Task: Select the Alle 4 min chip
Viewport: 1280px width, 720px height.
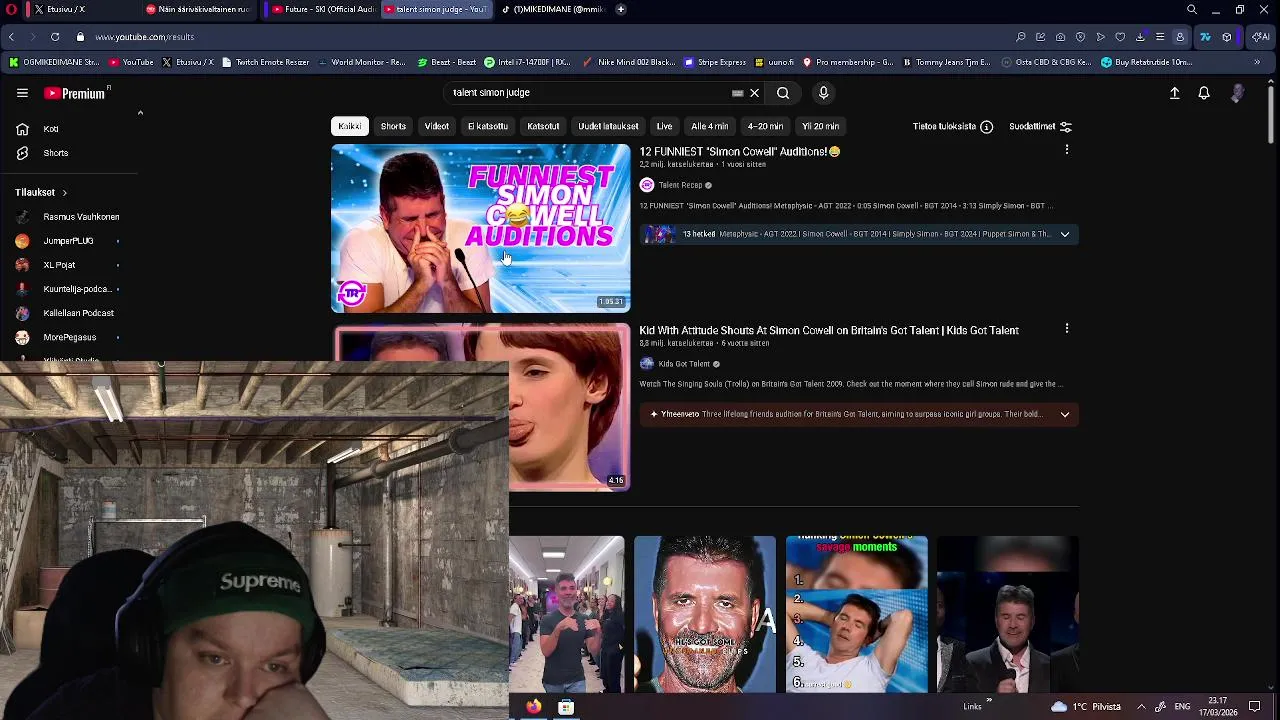Action: tap(710, 126)
